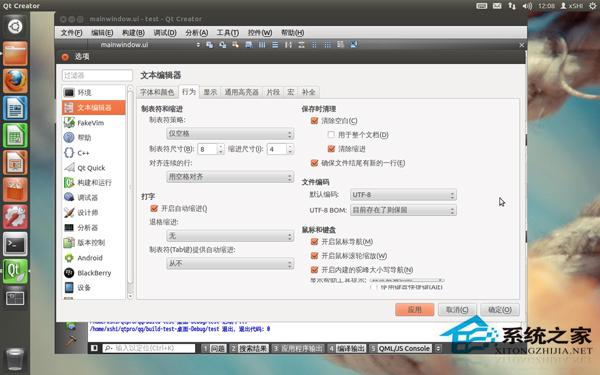Click the 应用 button
The image size is (600, 375).
[415, 310]
